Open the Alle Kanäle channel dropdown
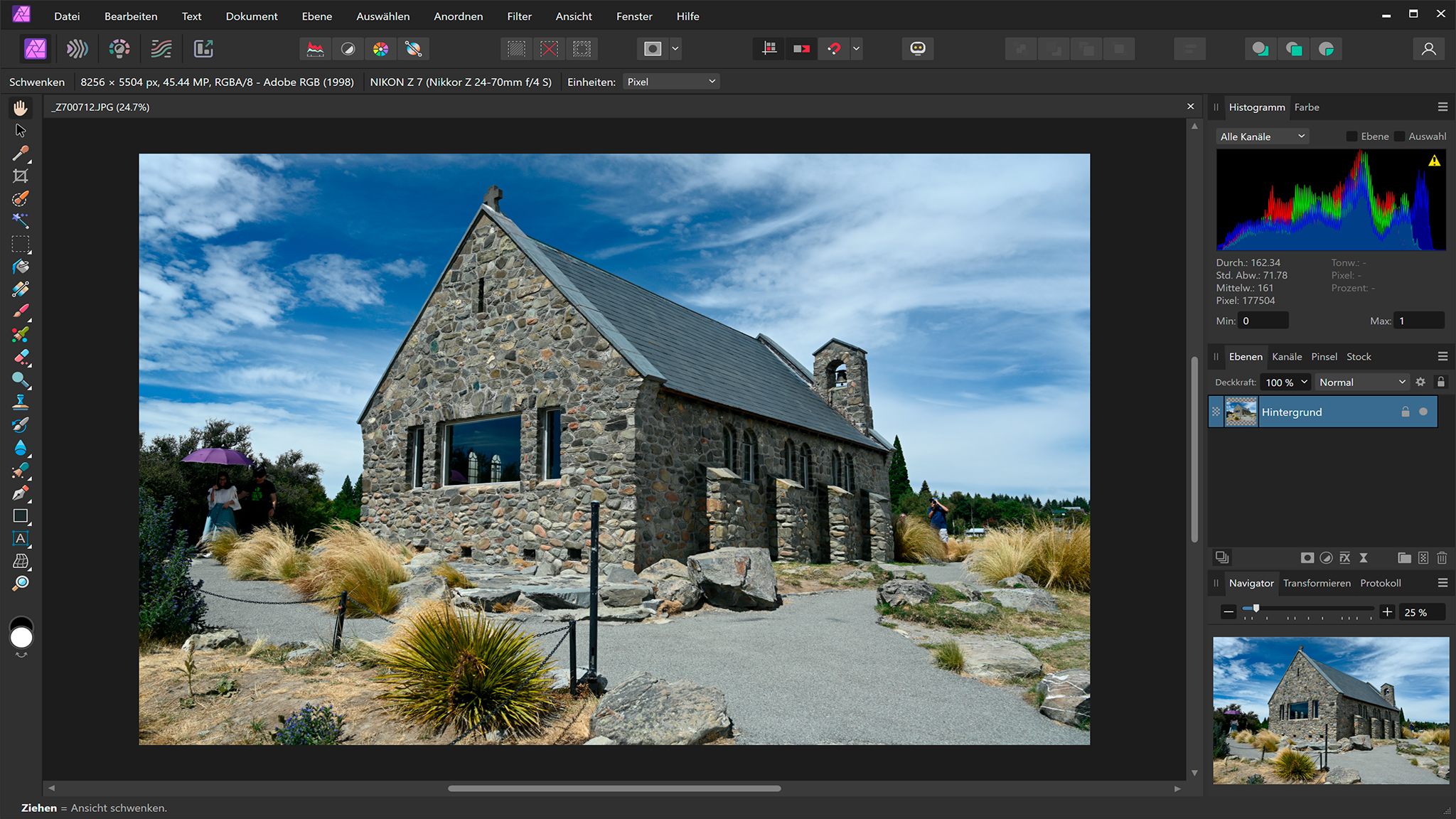1456x819 pixels. tap(1263, 136)
